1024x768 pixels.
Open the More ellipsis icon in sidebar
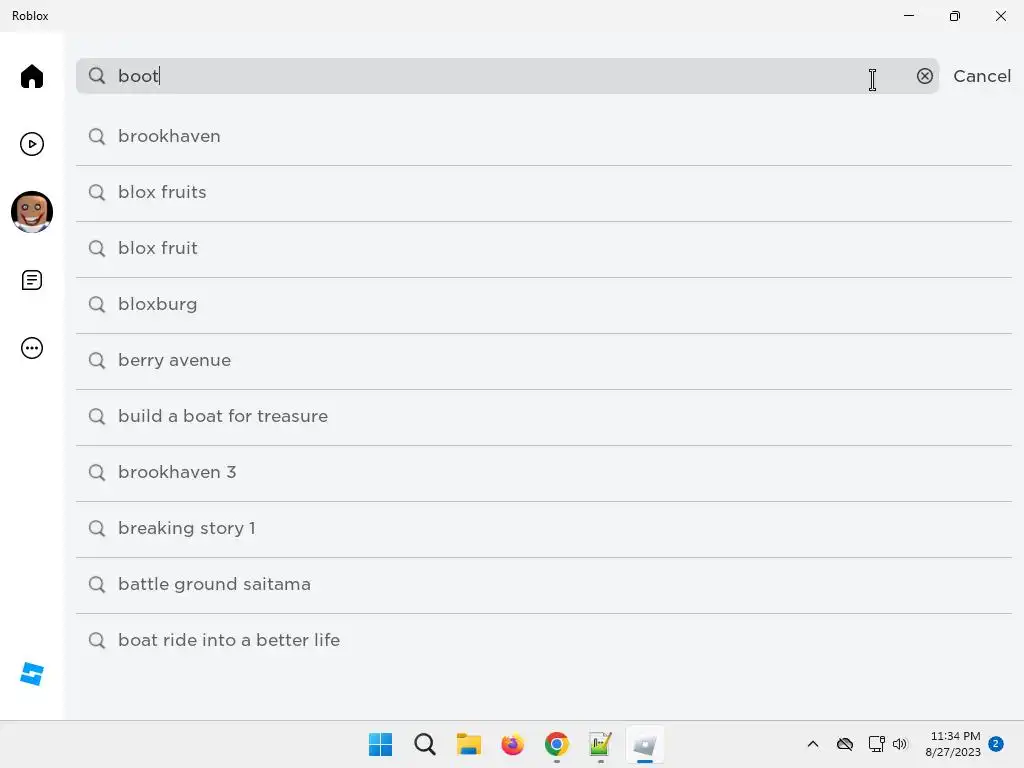(31, 347)
